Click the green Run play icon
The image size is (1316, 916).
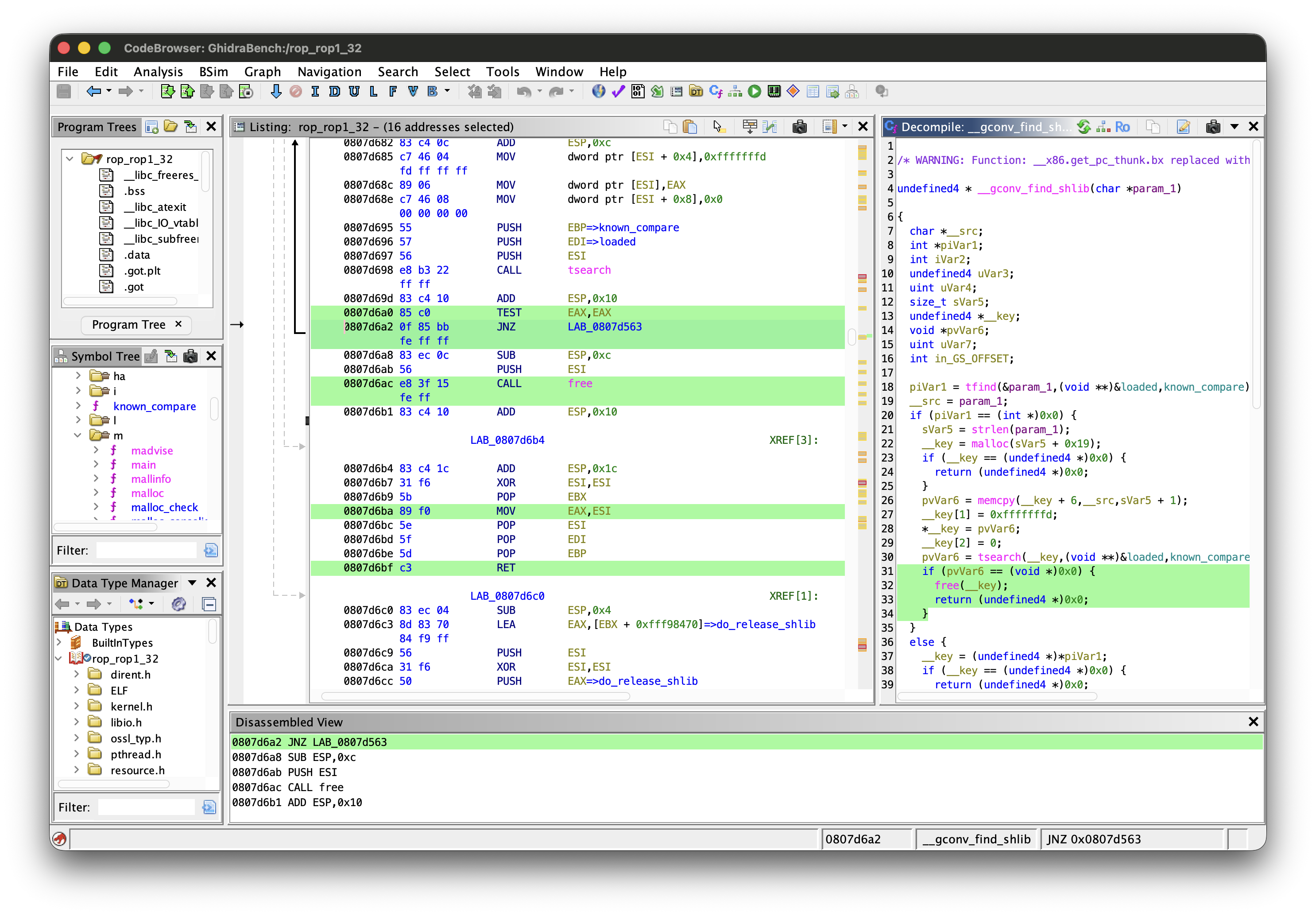754,92
